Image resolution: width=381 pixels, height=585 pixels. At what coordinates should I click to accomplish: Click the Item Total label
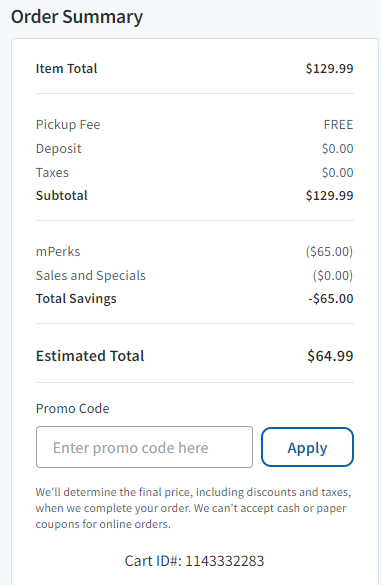[66, 69]
